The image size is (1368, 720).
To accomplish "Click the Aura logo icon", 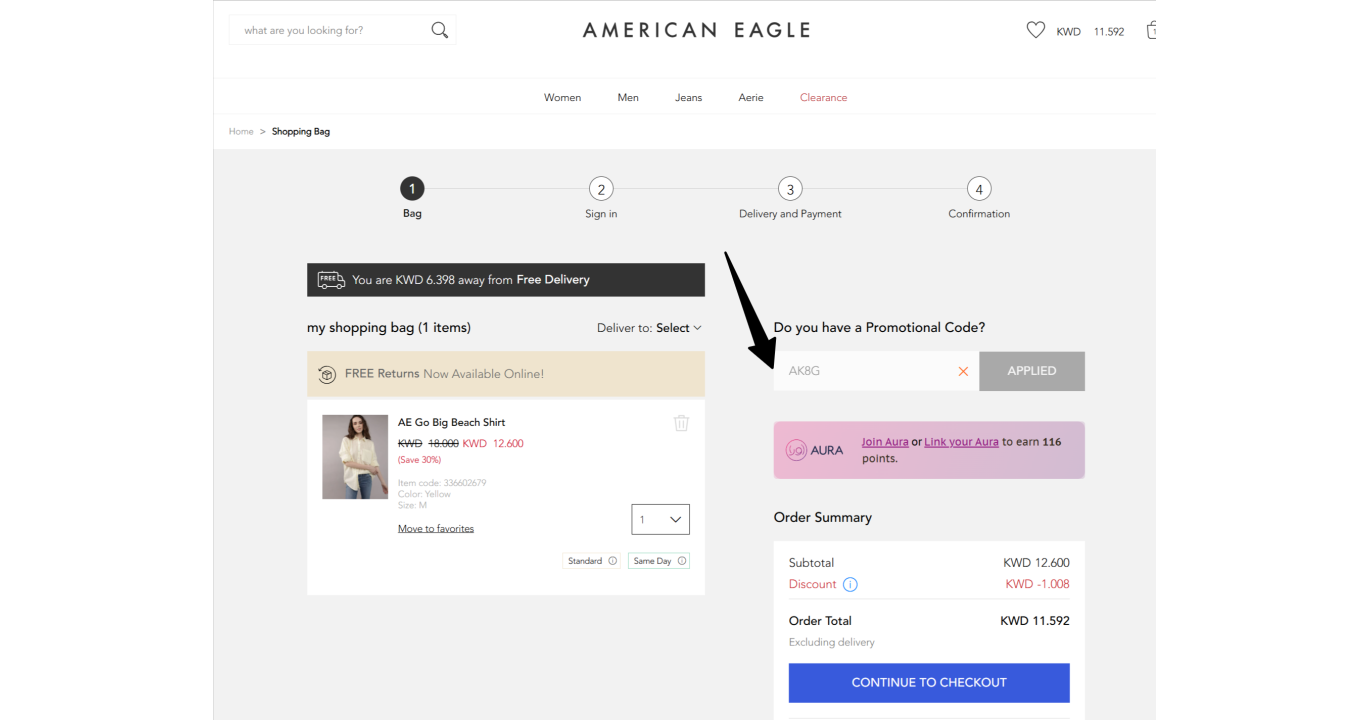I will pos(797,450).
